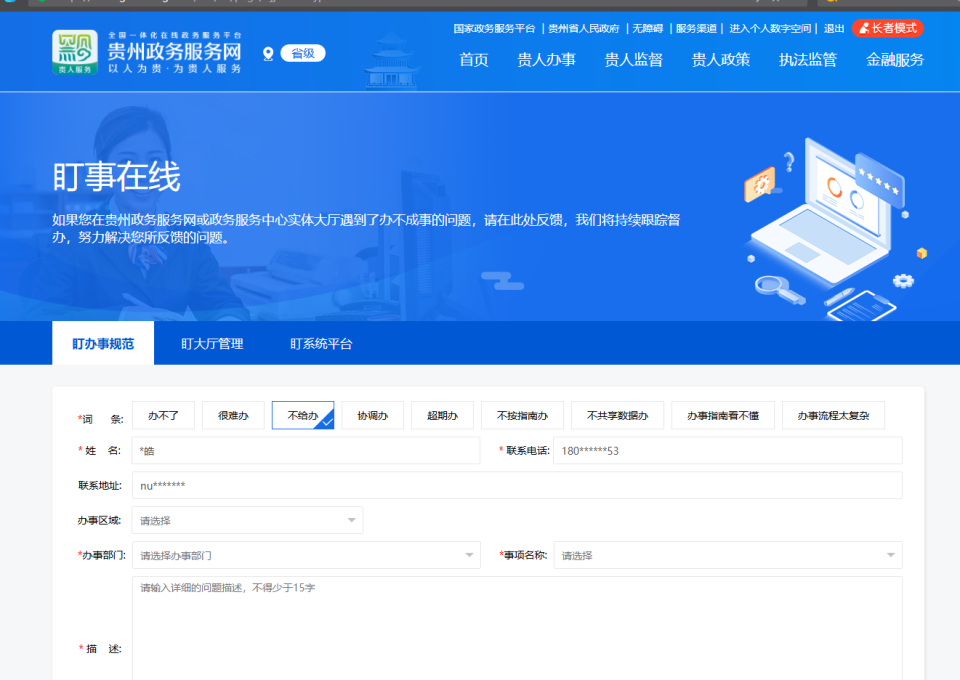Select the 省级 level badge
The width and height of the screenshot is (960, 680).
(302, 52)
